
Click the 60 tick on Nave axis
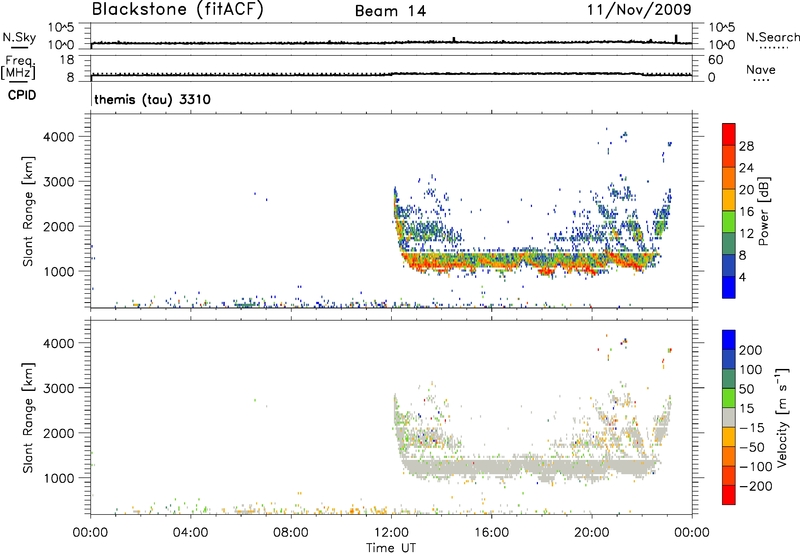tap(715, 60)
